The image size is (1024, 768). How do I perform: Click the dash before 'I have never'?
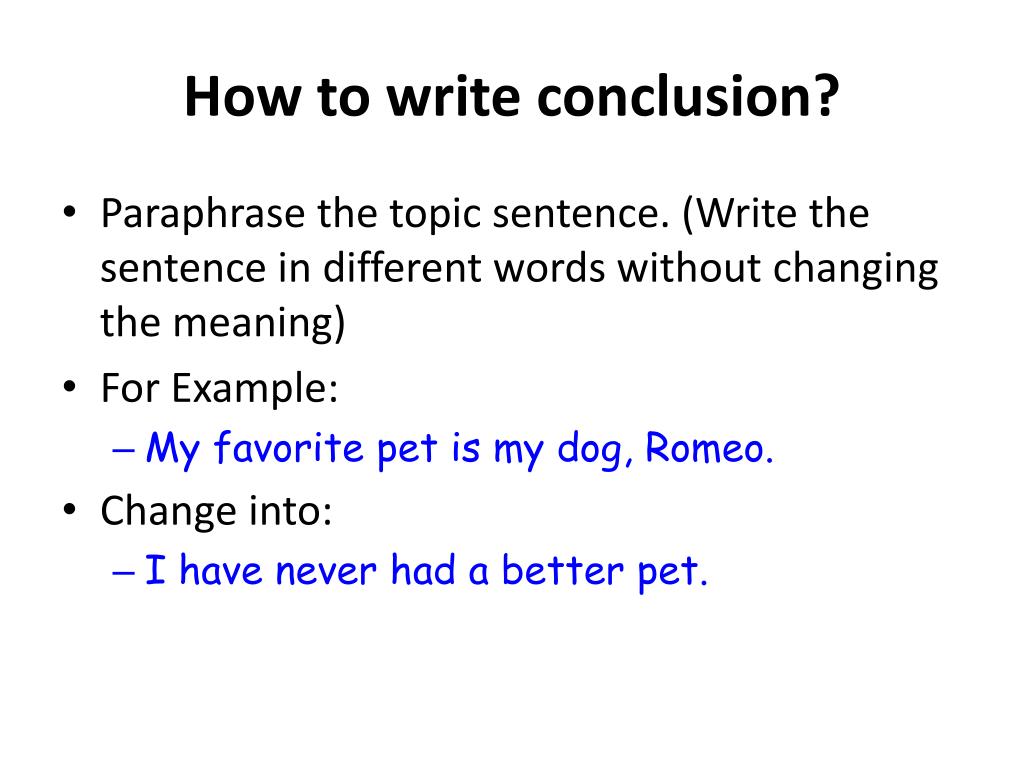point(123,573)
